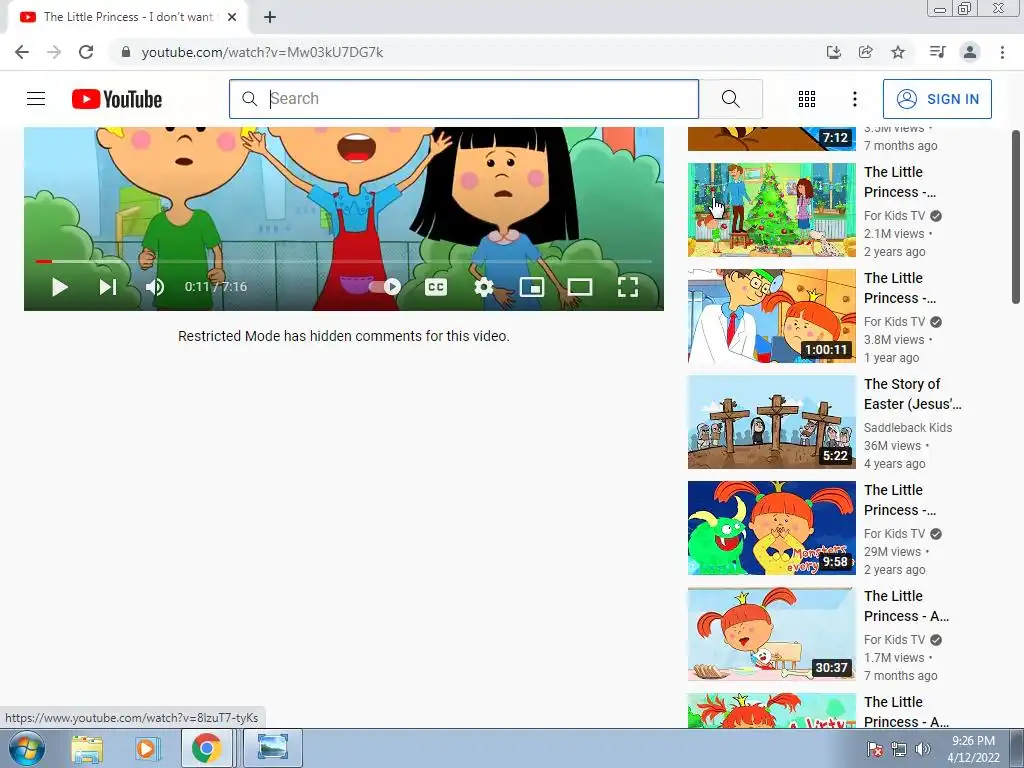This screenshot has width=1024, height=768.
Task: Toggle closed captions (CC)
Action: click(x=436, y=287)
